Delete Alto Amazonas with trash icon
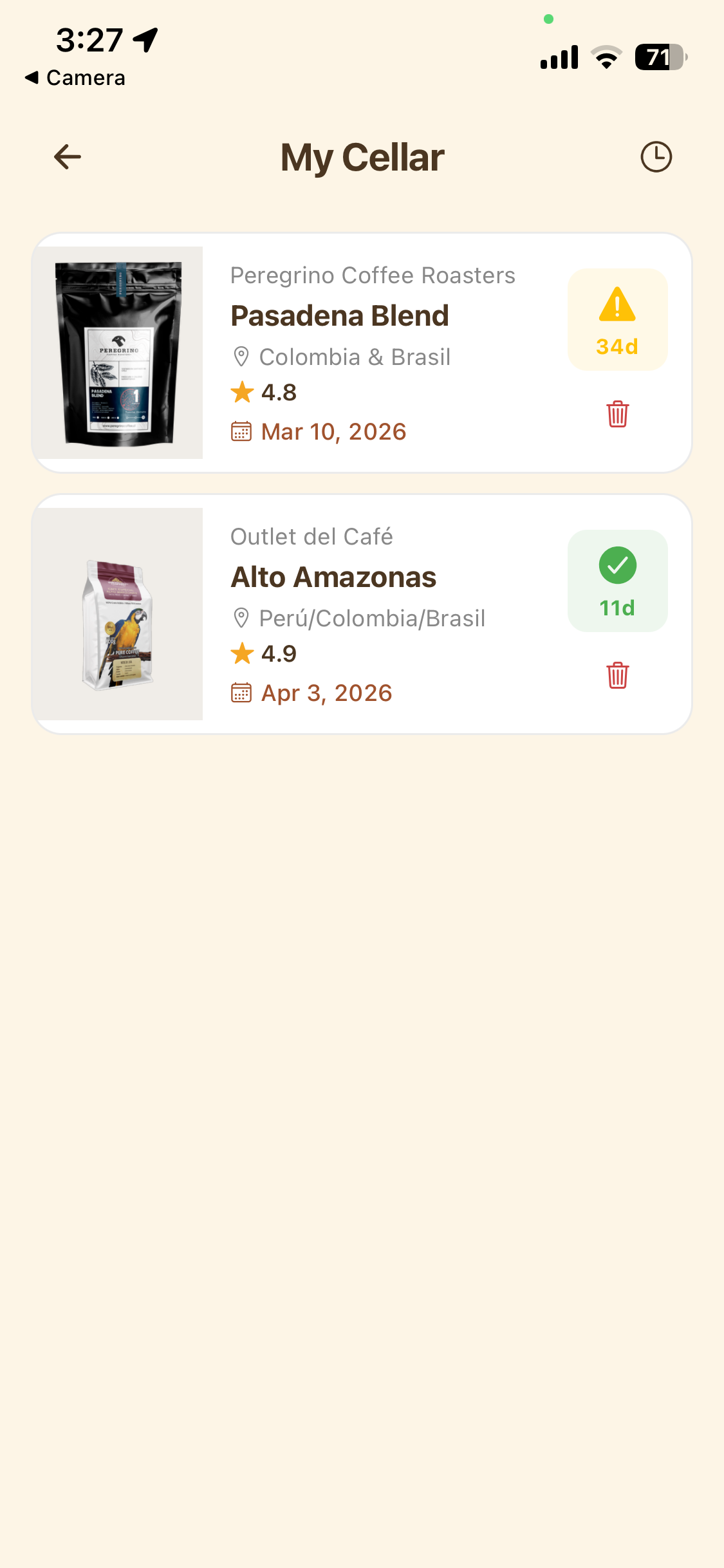The height and width of the screenshot is (1568, 724). [617, 675]
